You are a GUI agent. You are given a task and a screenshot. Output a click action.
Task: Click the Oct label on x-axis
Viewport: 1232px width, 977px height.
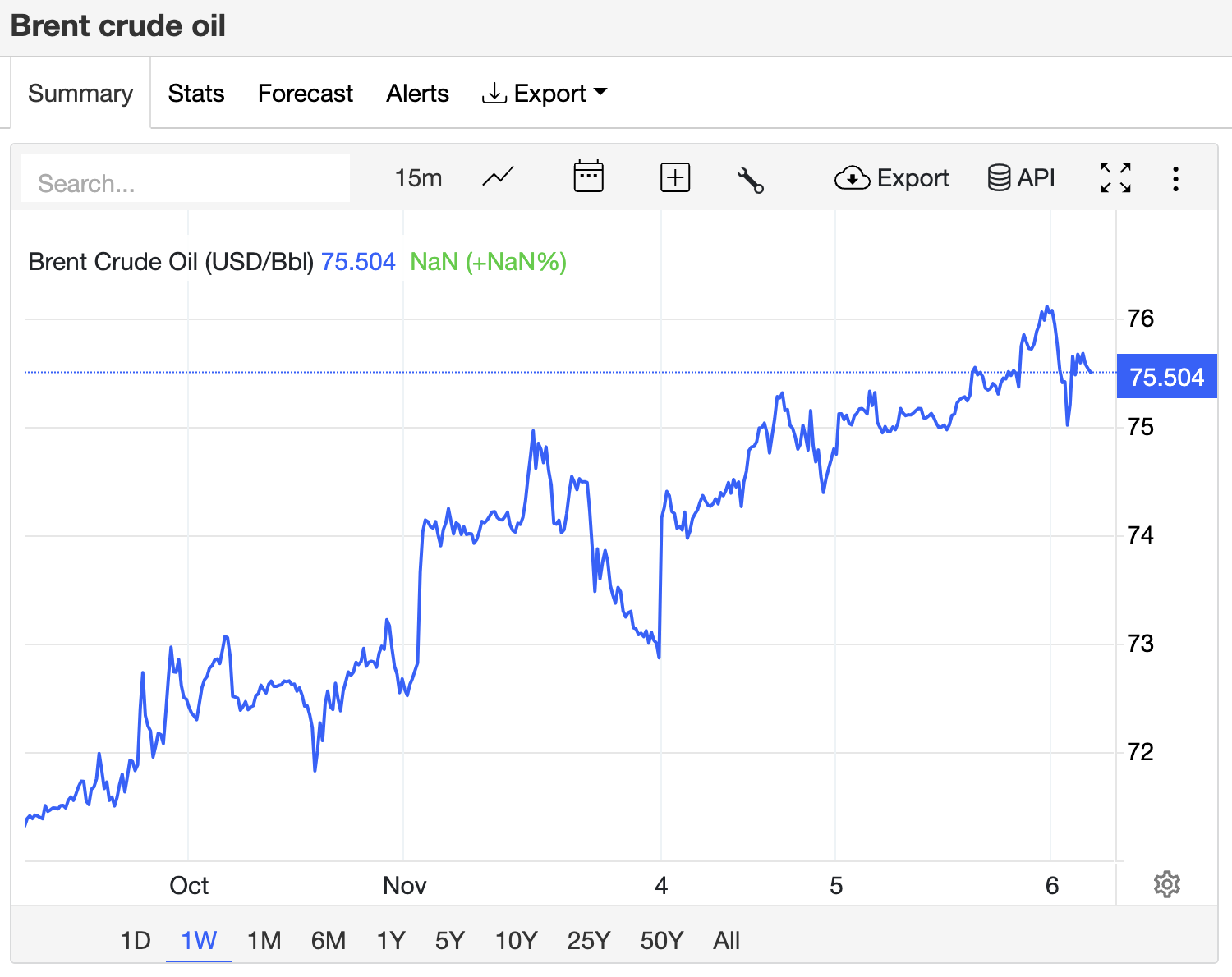point(189,885)
